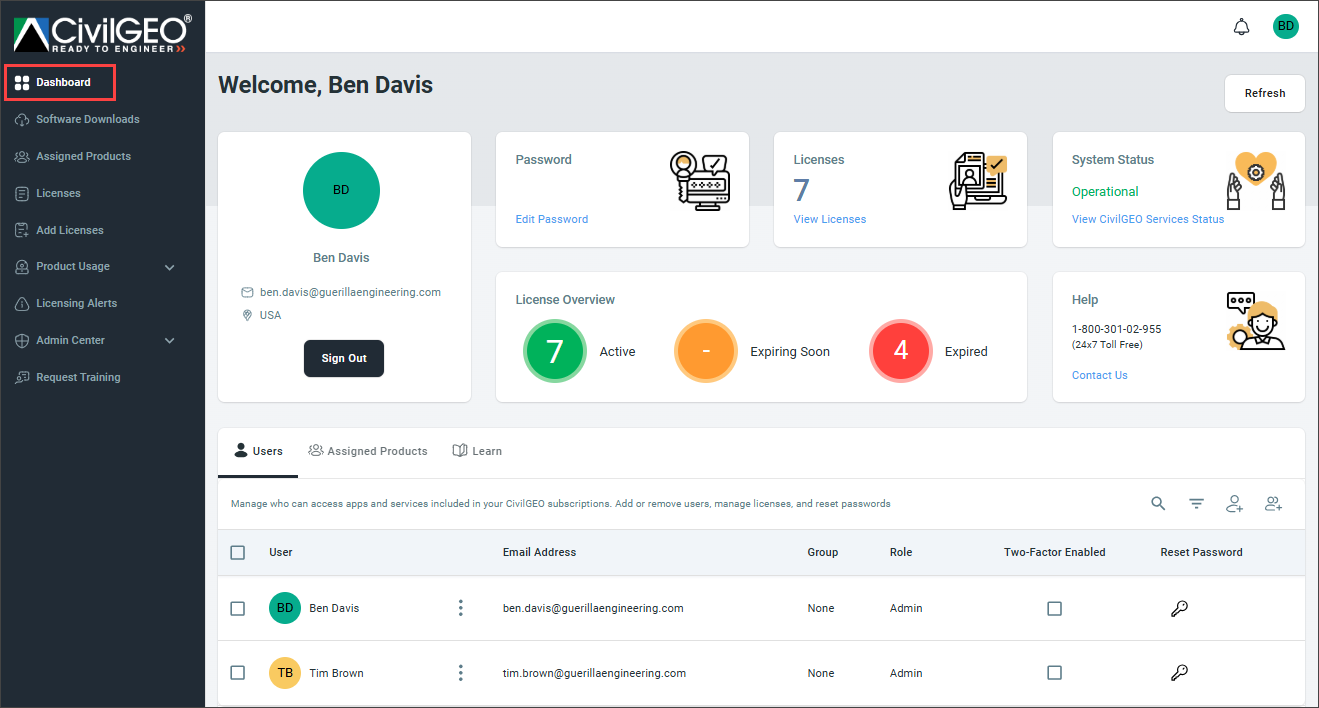The height and width of the screenshot is (708, 1319).
Task: Click the Add Licenses icon in sidebar
Action: click(x=22, y=231)
